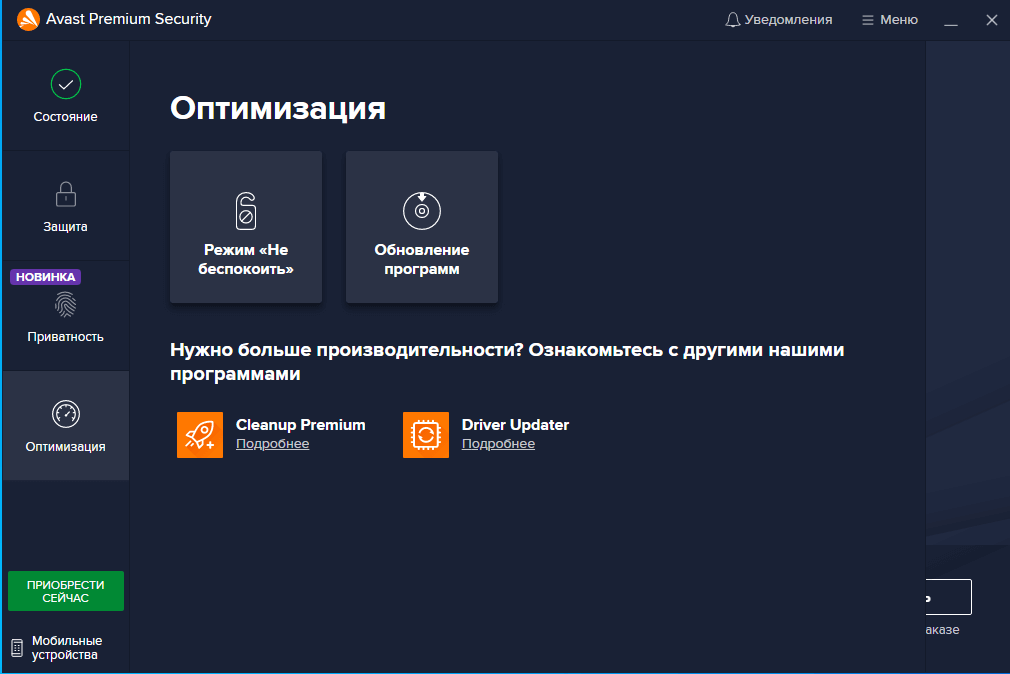The width and height of the screenshot is (1010, 674).
Task: Open Подробнее link under Cleanup Premium
Action: pos(272,444)
